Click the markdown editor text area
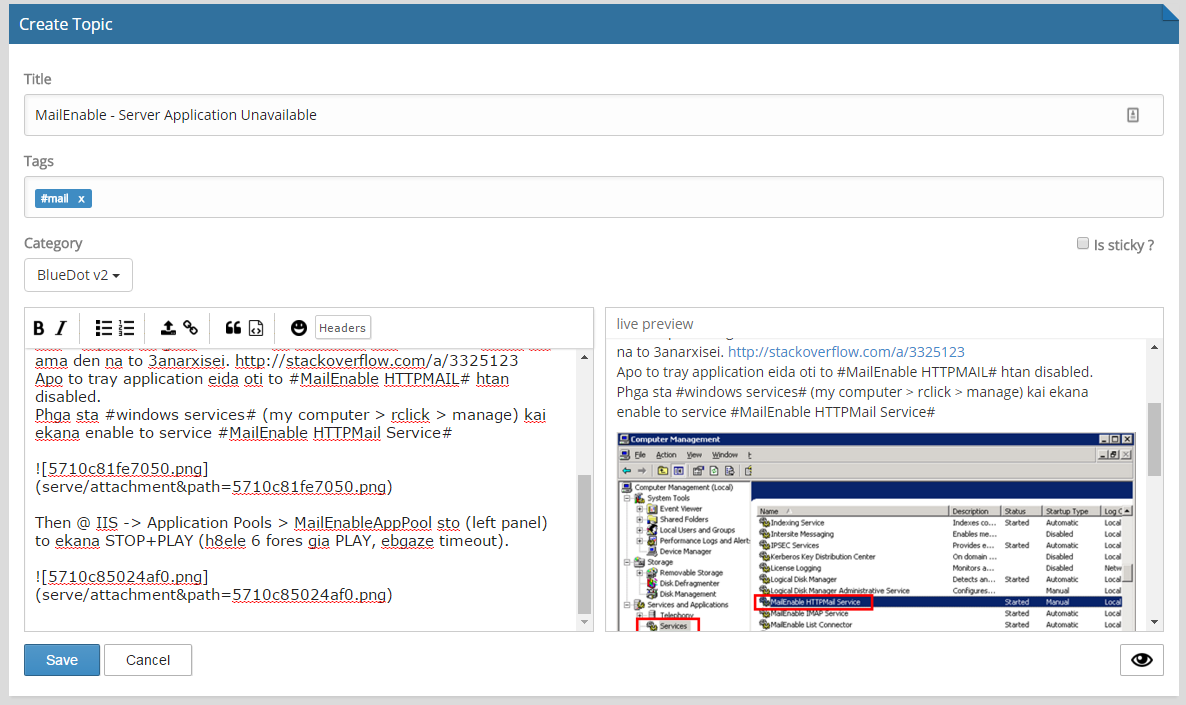Viewport: 1186px width, 705px height. 301,489
